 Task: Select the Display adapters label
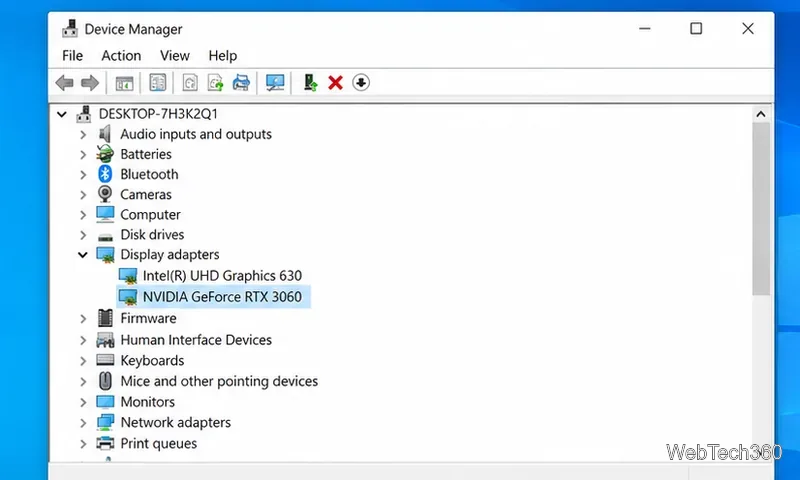[x=170, y=255]
